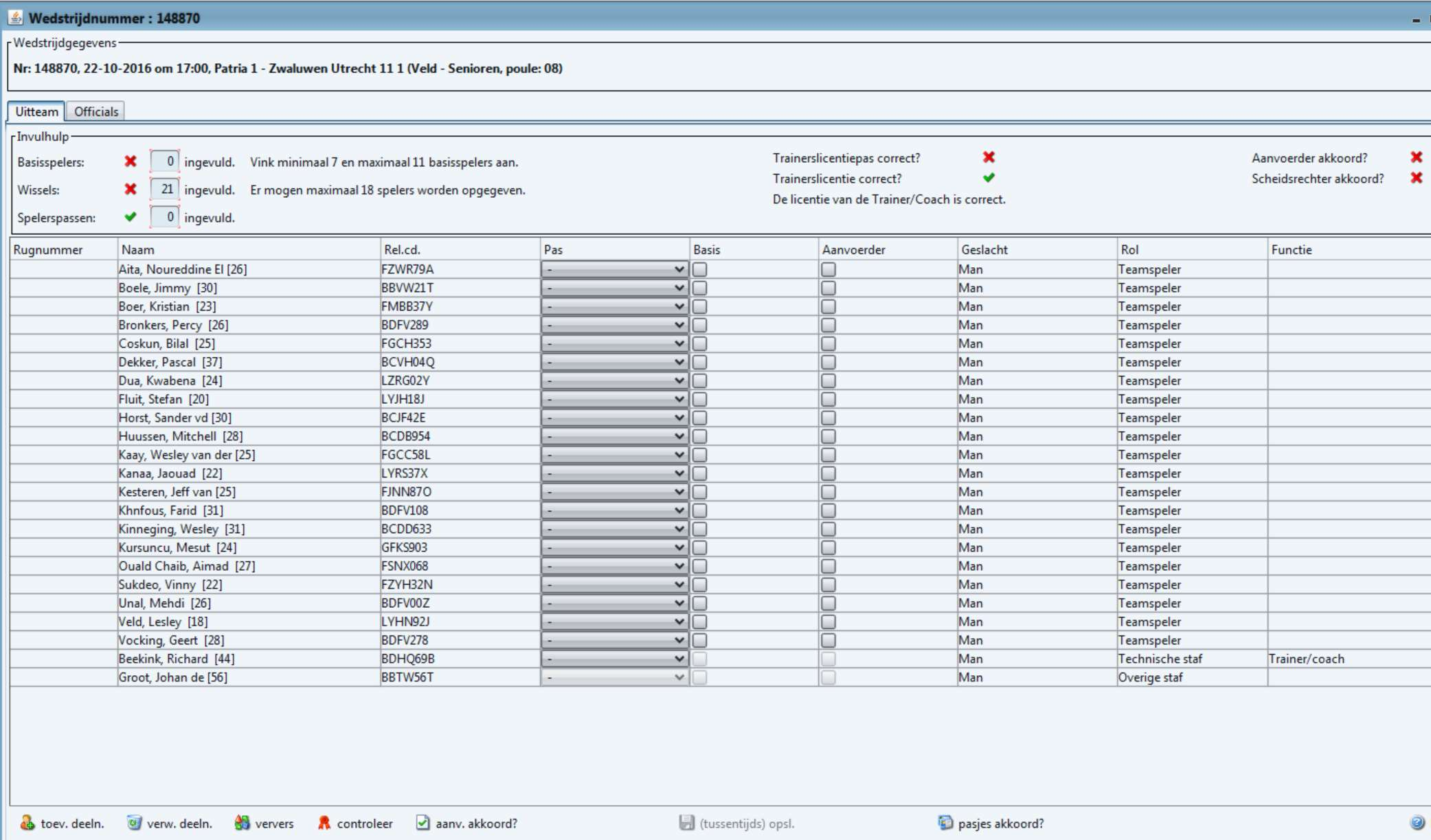
Task: Click the Java icon in the title bar
Action: [x=14, y=18]
